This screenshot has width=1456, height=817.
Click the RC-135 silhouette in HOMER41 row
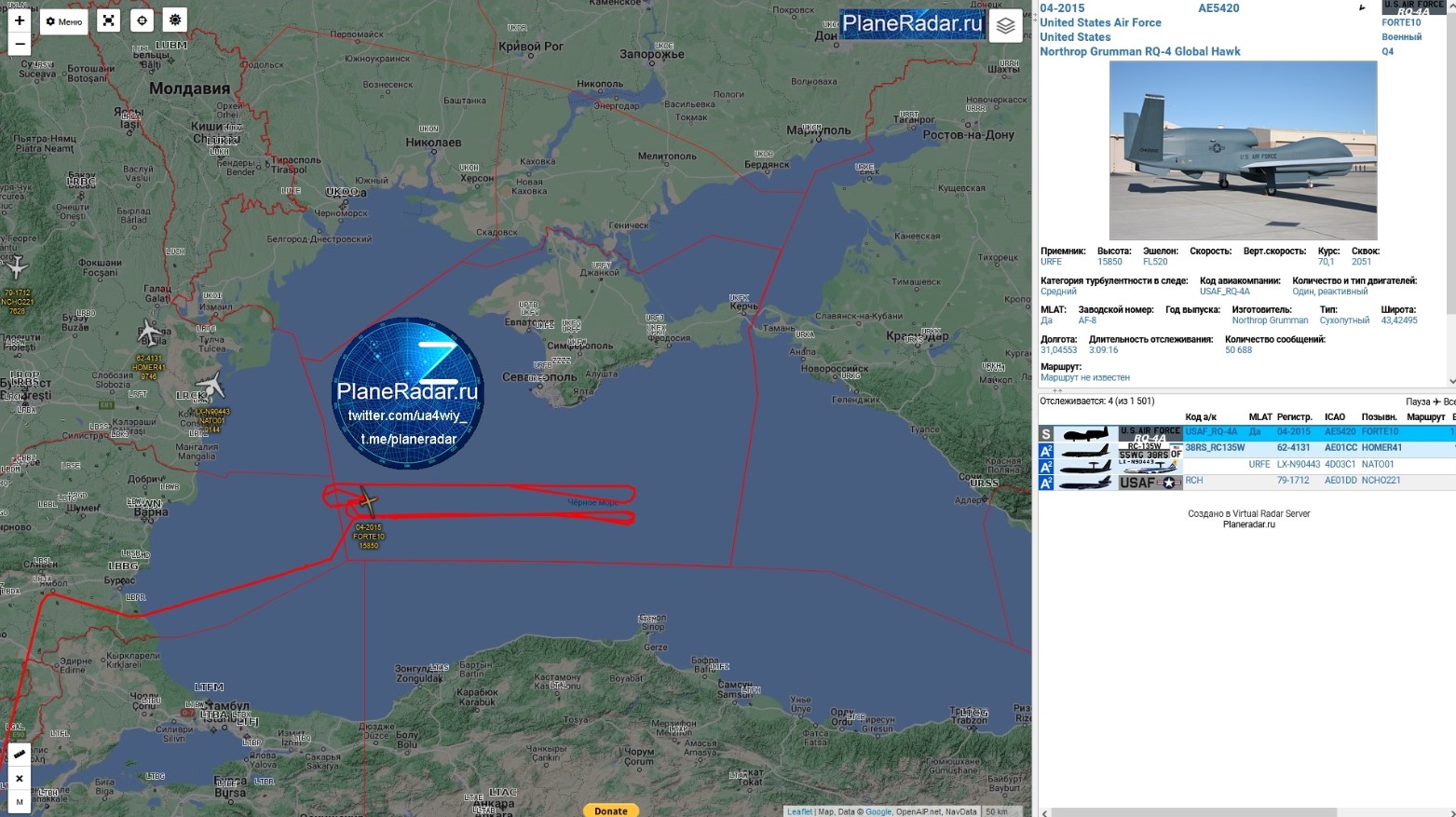[x=1086, y=450]
